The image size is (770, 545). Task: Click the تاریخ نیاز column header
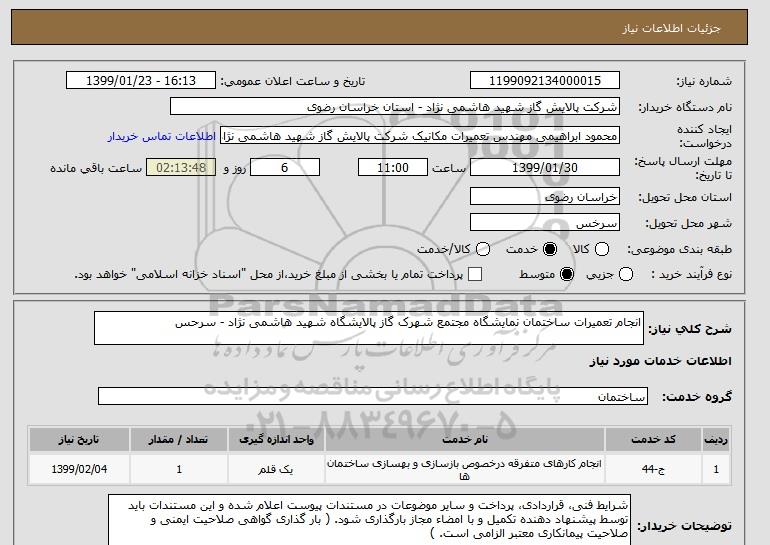pos(79,439)
